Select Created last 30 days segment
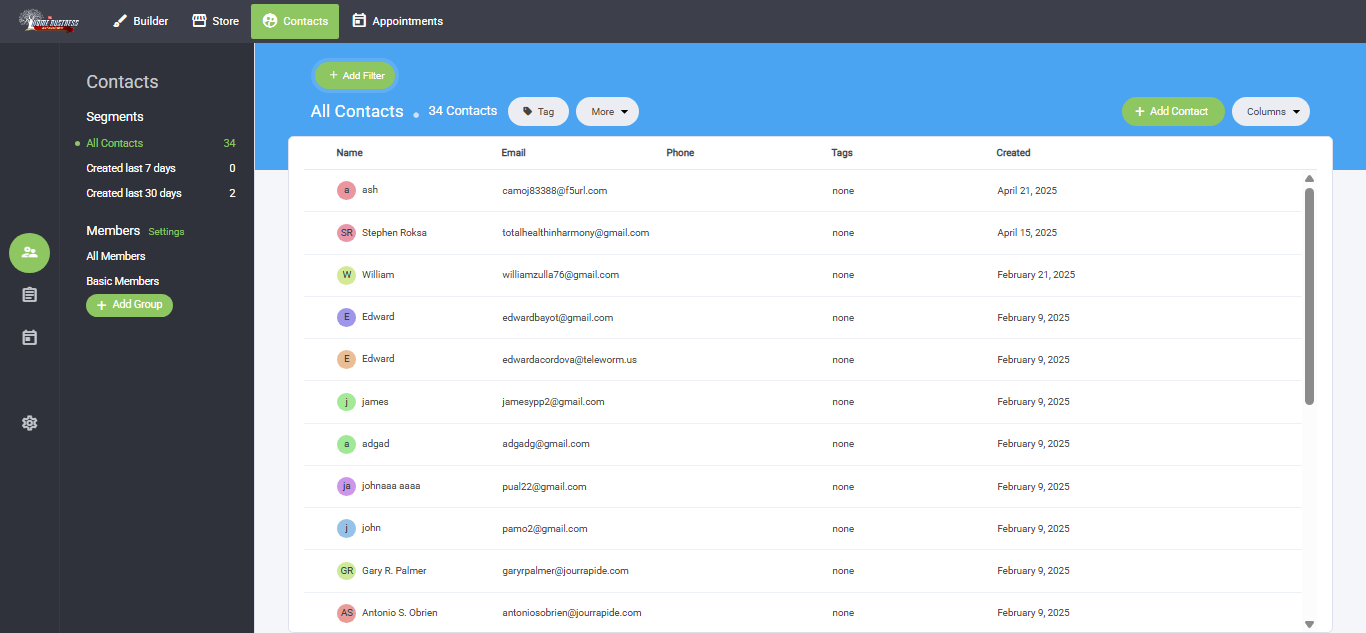The width and height of the screenshot is (1366, 633). (134, 193)
